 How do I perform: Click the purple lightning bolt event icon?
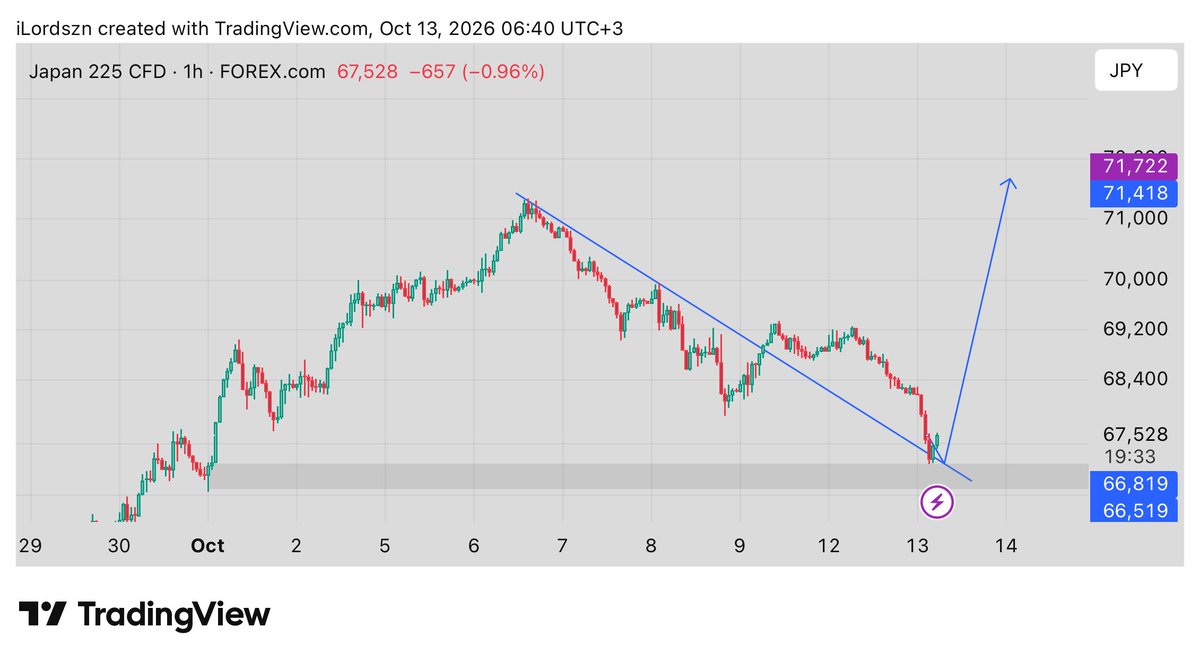pyautogui.click(x=937, y=501)
